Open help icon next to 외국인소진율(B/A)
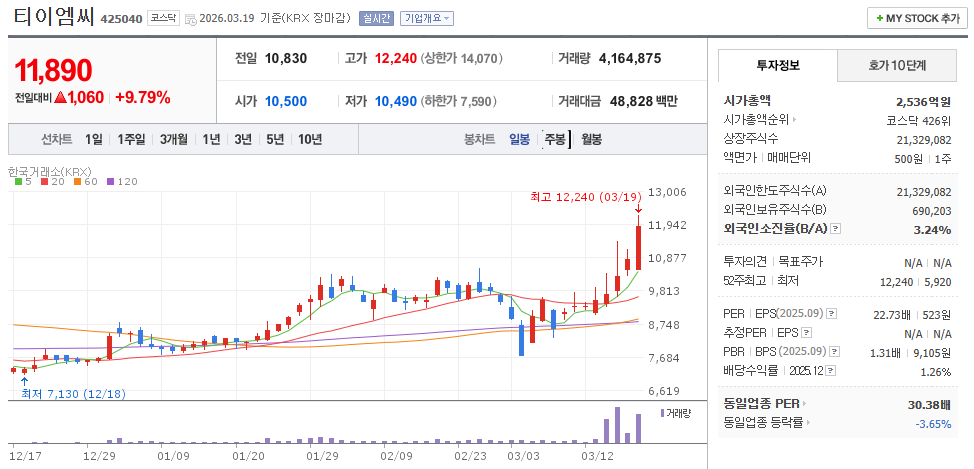974x469 pixels. tap(835, 229)
